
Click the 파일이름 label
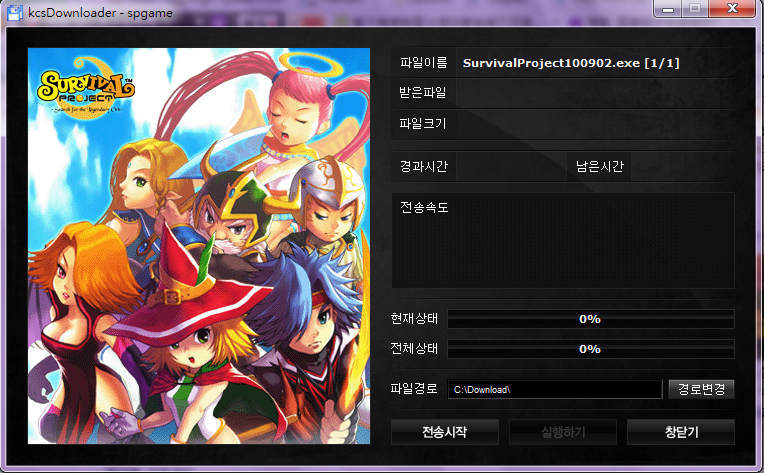pos(423,62)
